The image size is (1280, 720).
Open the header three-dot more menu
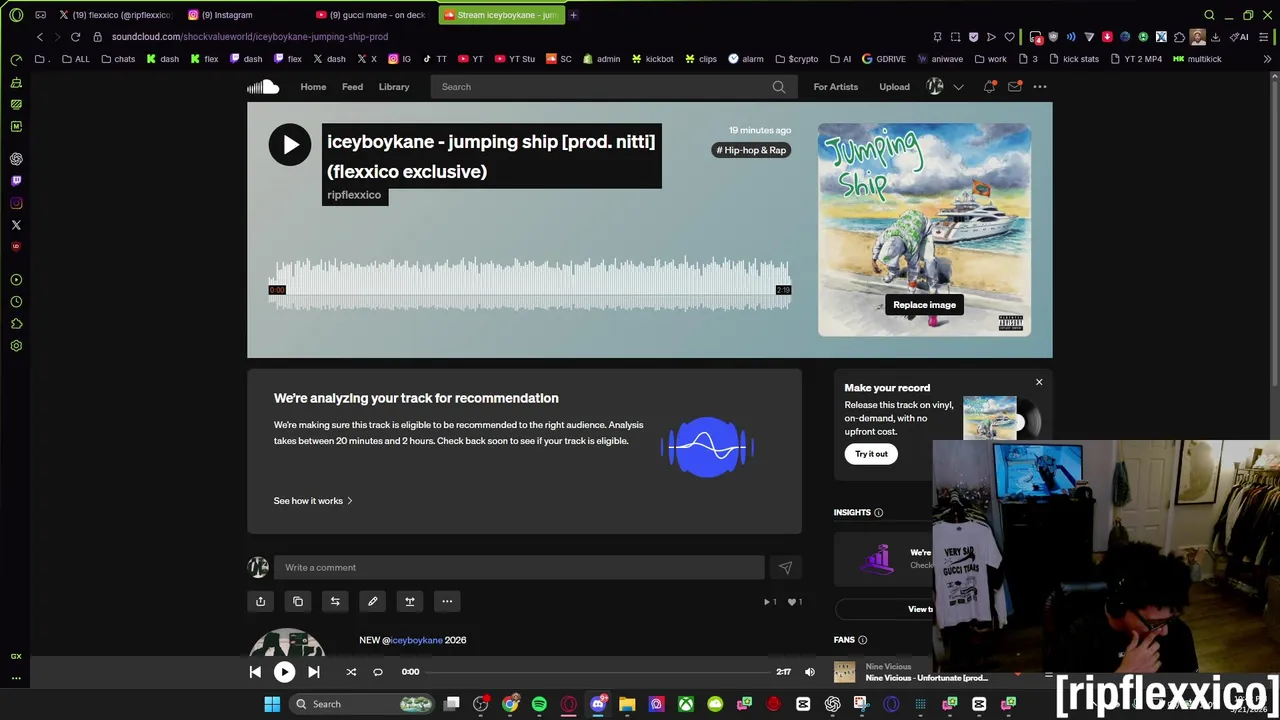[1040, 87]
